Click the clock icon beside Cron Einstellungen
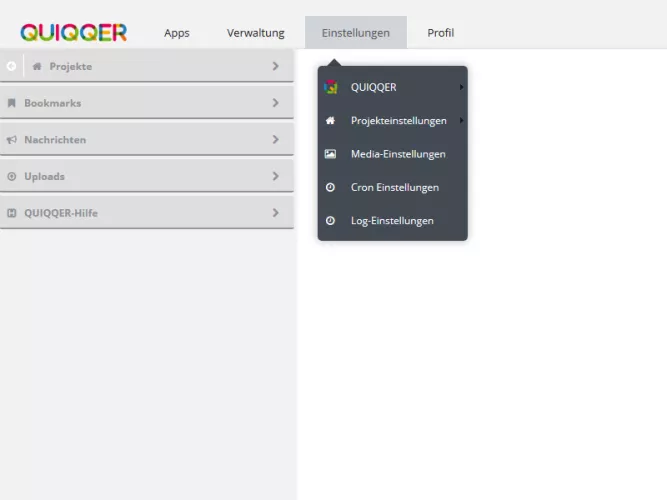667x500 pixels. [x=330, y=187]
